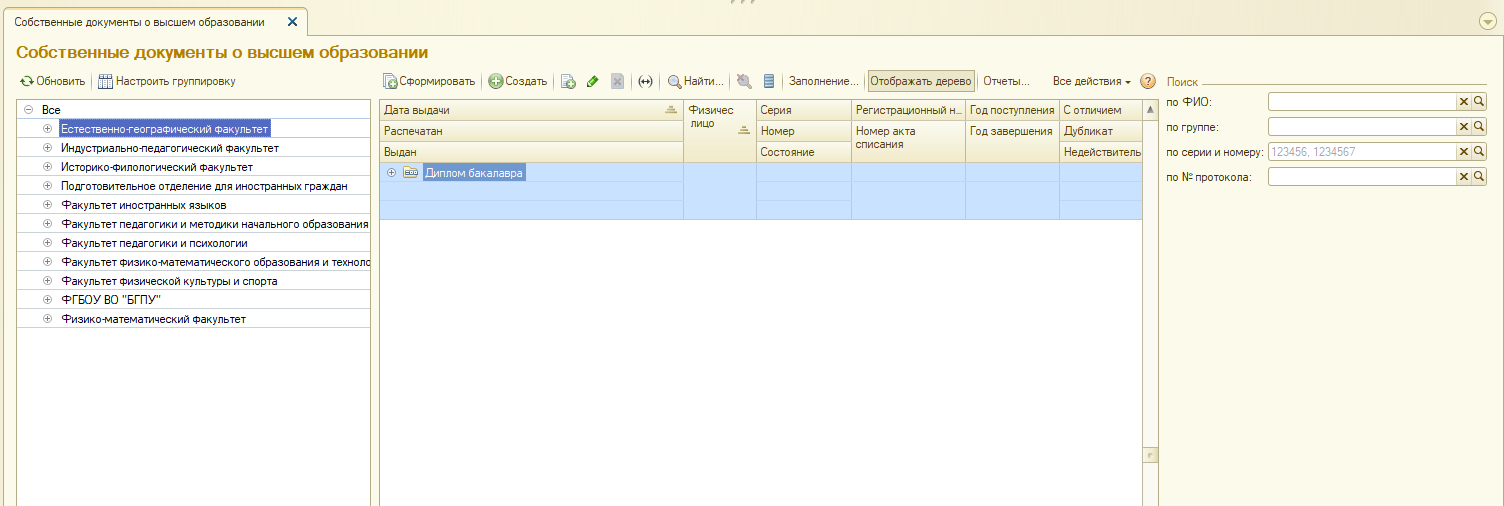Click the 'по серии и номеру' input field
The height and width of the screenshot is (506, 1504).
1361,152
